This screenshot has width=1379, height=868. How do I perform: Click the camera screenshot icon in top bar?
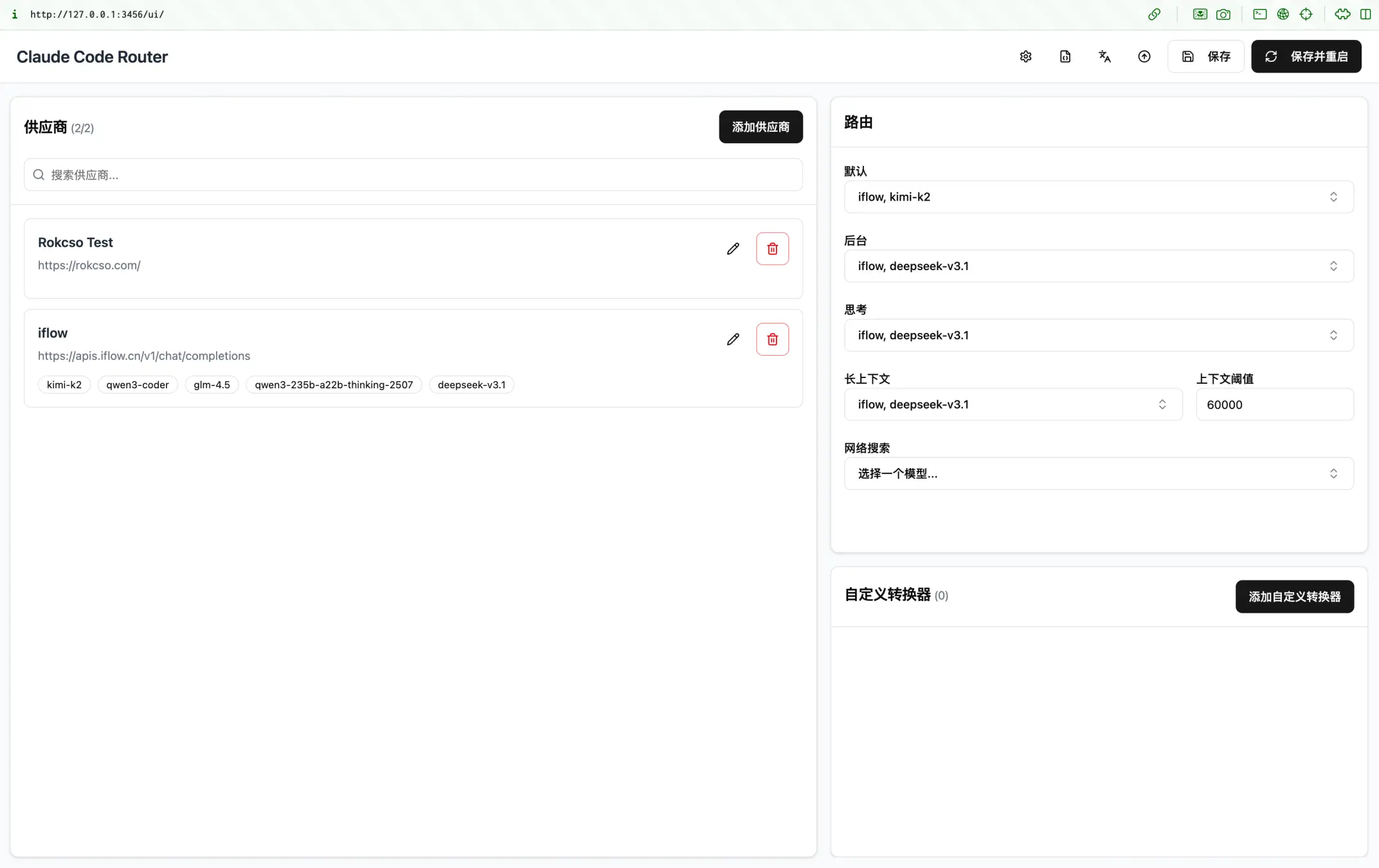(x=1223, y=14)
